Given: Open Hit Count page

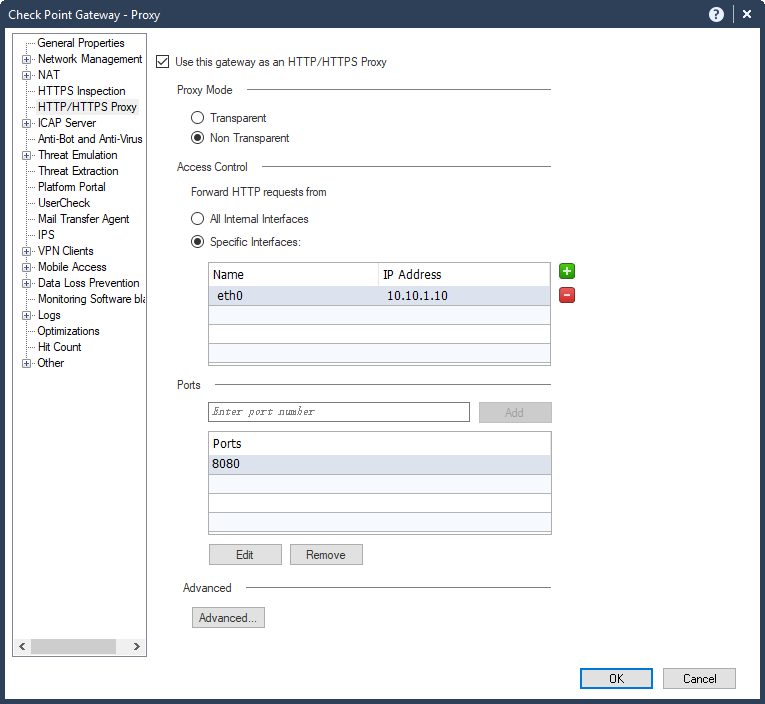Looking at the screenshot, I should (x=60, y=347).
